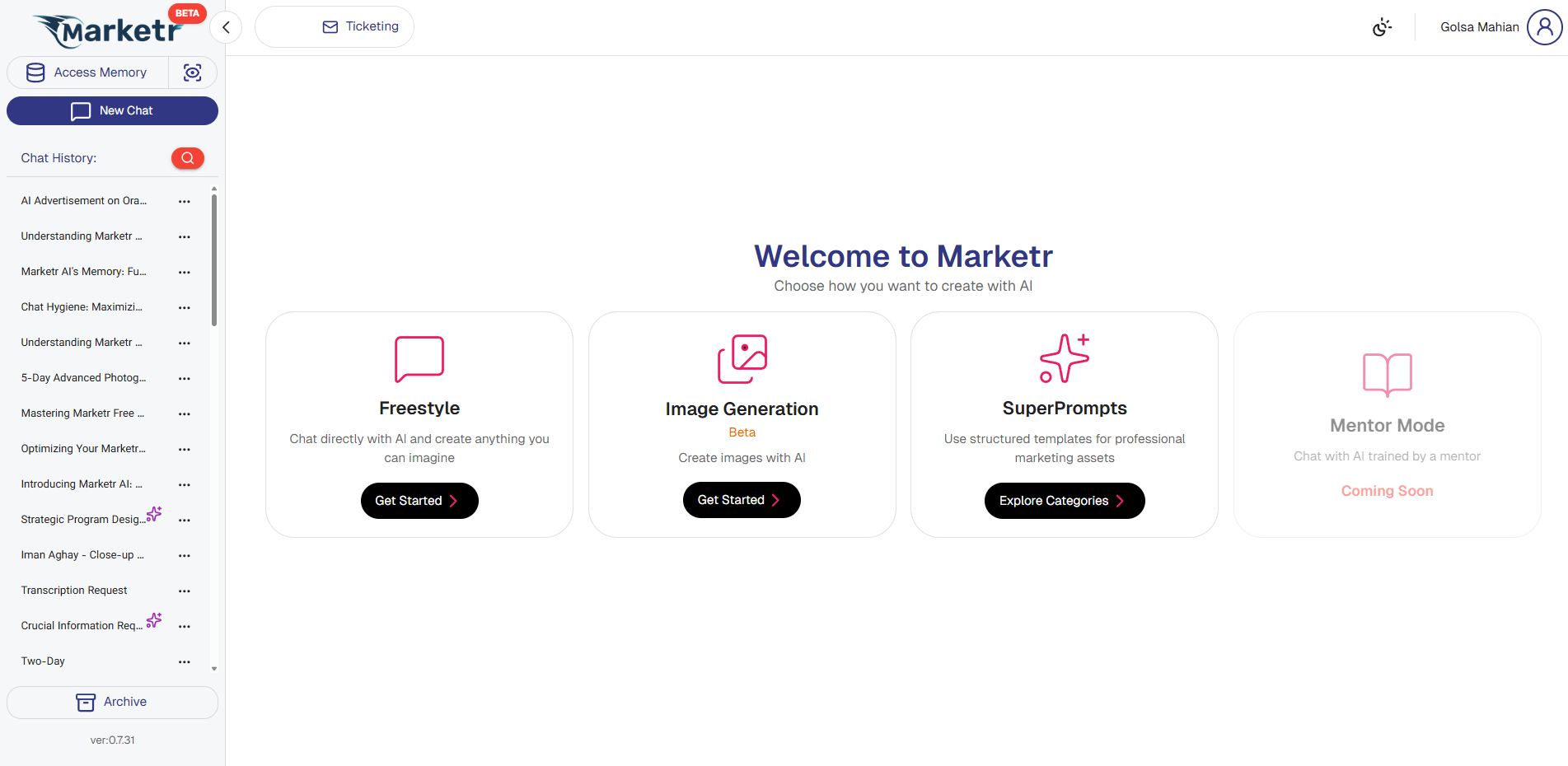Open options for 'Crucial Information Req...' chat
This screenshot has width=1568, height=766.
(185, 627)
